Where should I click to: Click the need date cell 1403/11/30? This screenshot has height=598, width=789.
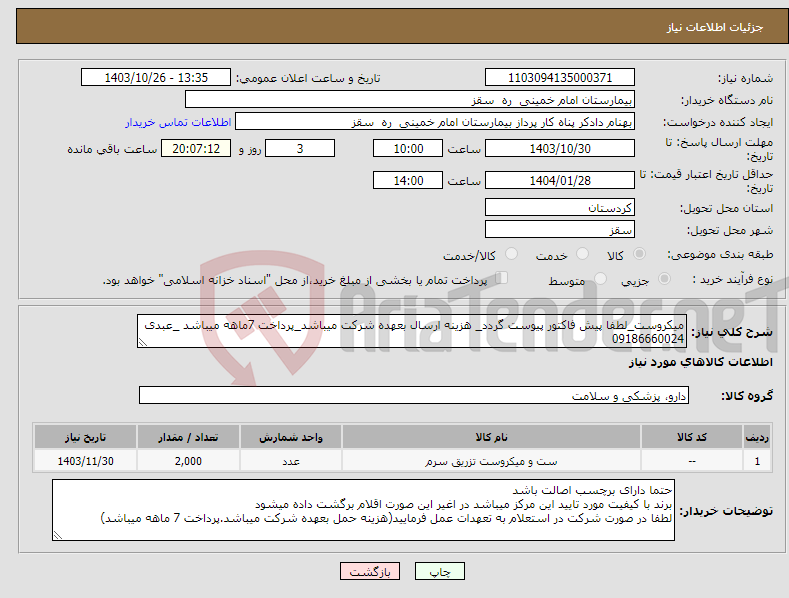[x=85, y=461]
